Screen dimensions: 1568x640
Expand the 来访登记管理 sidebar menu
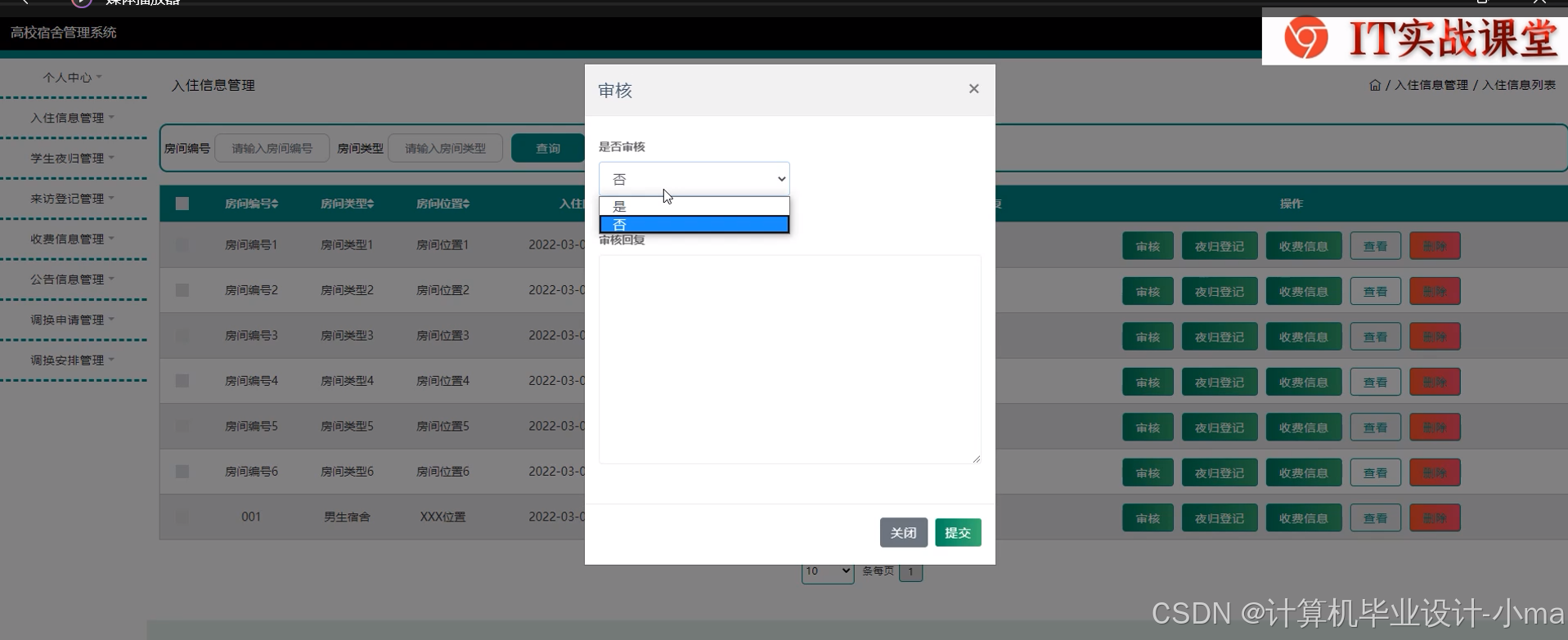coord(72,199)
